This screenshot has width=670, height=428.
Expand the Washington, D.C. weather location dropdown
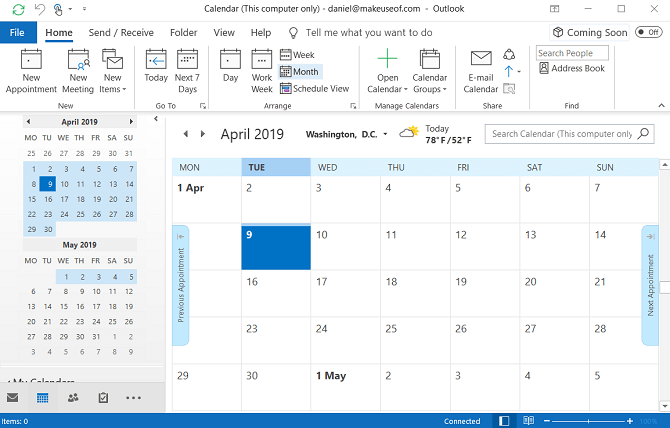coord(384,134)
